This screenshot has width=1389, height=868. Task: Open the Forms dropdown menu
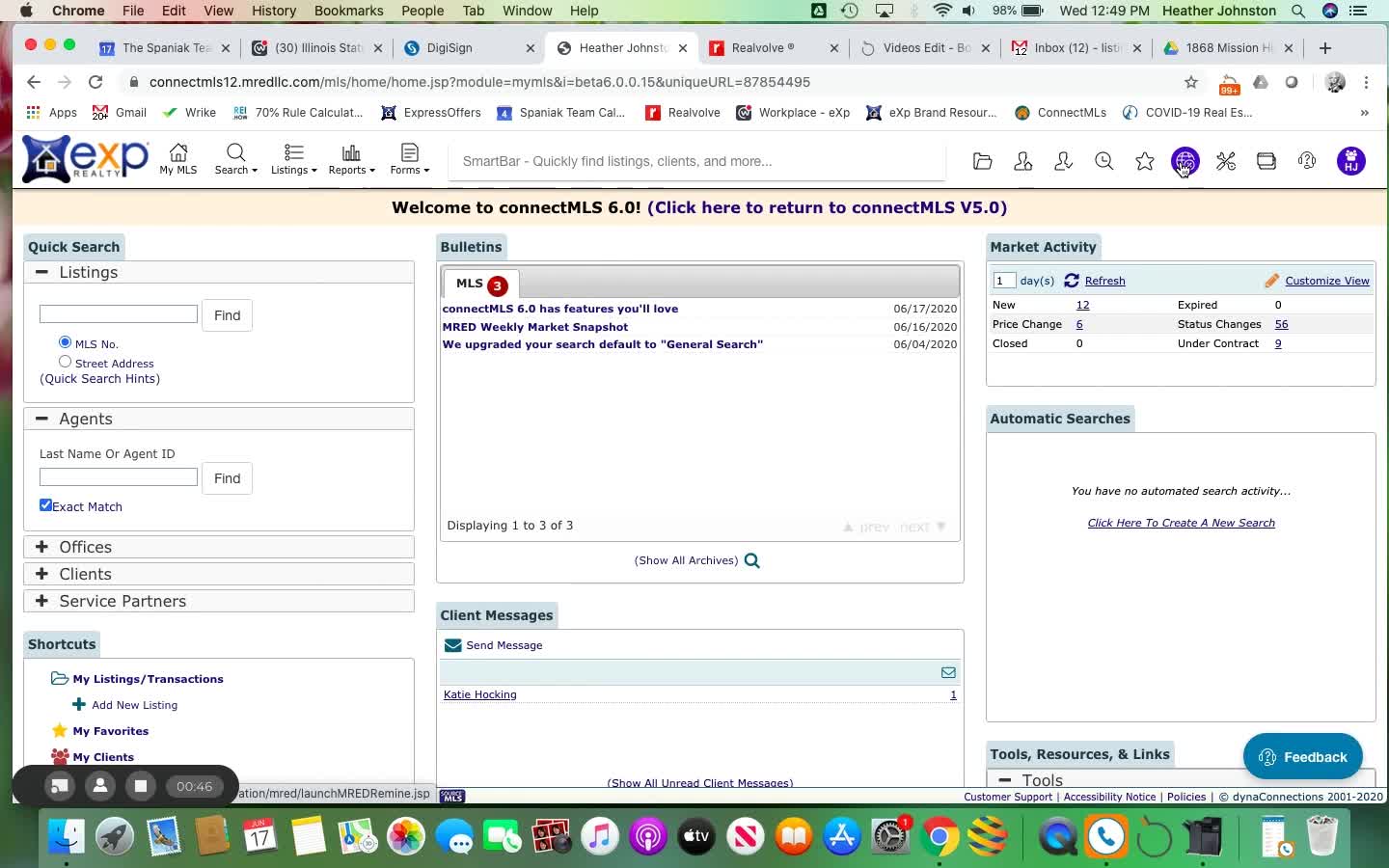[409, 159]
